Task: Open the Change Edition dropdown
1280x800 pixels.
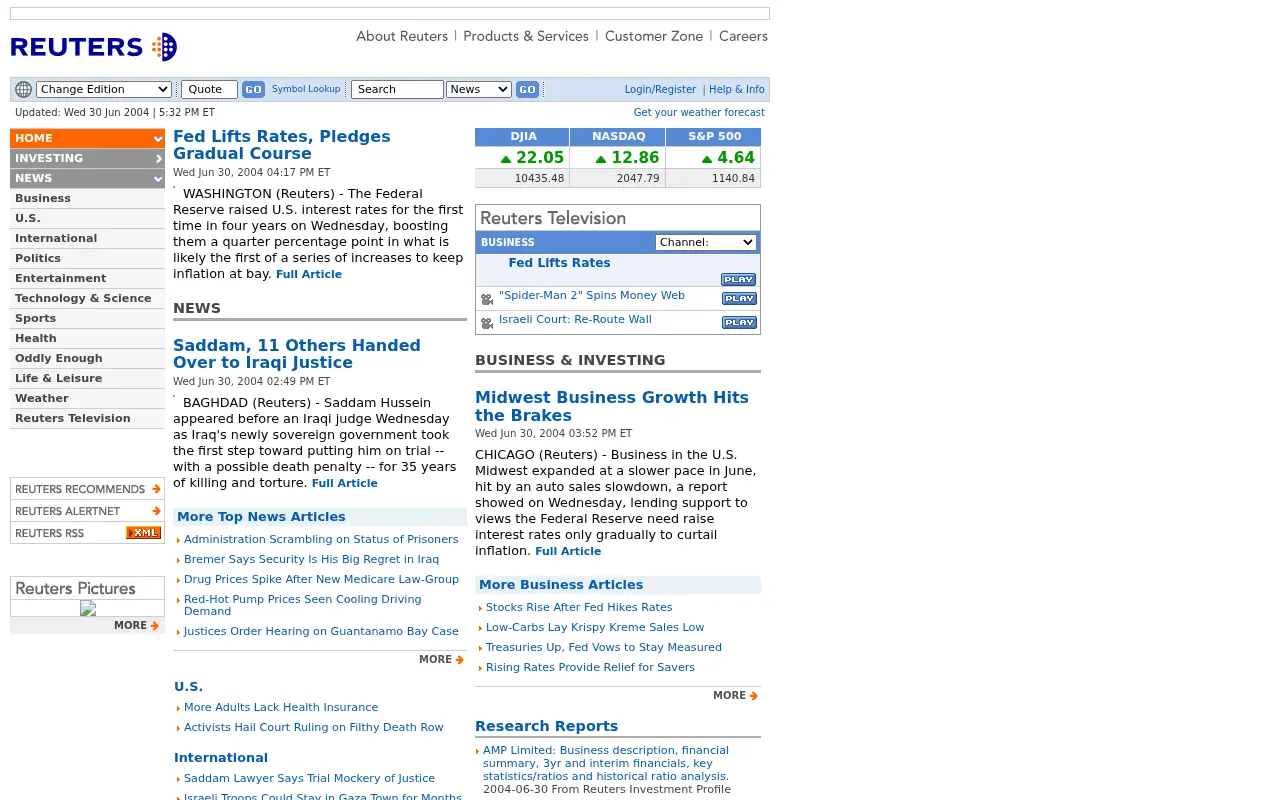Action: [x=103, y=90]
